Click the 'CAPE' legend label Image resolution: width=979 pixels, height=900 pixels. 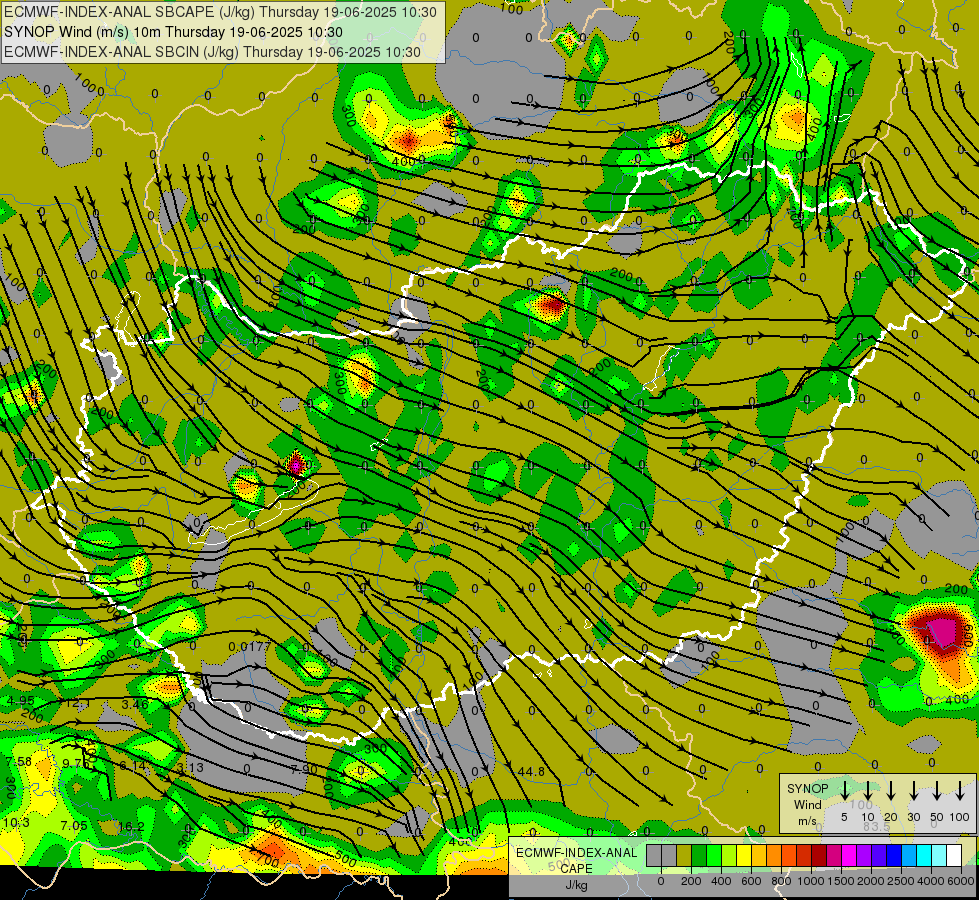[576, 869]
